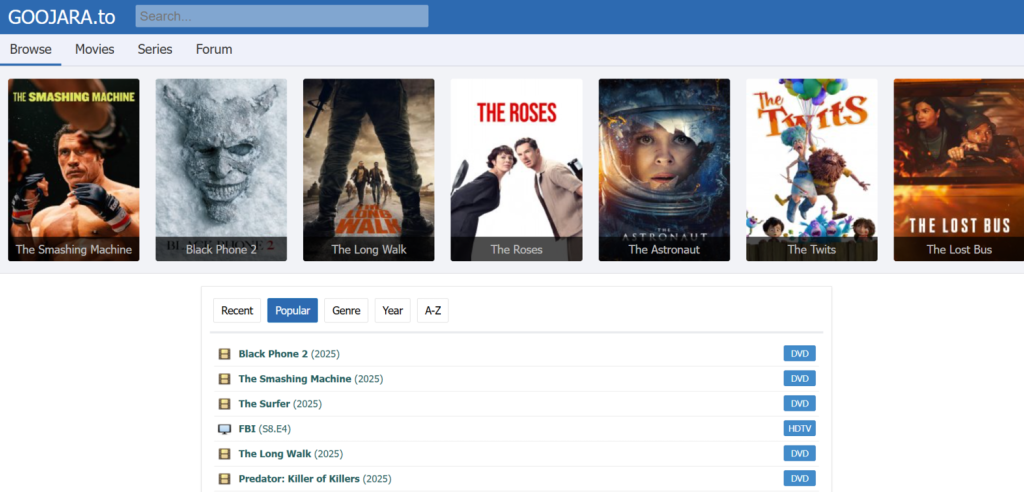Image resolution: width=1024 pixels, height=492 pixels.
Task: Open The Lost Bus poster
Action: tap(959, 170)
